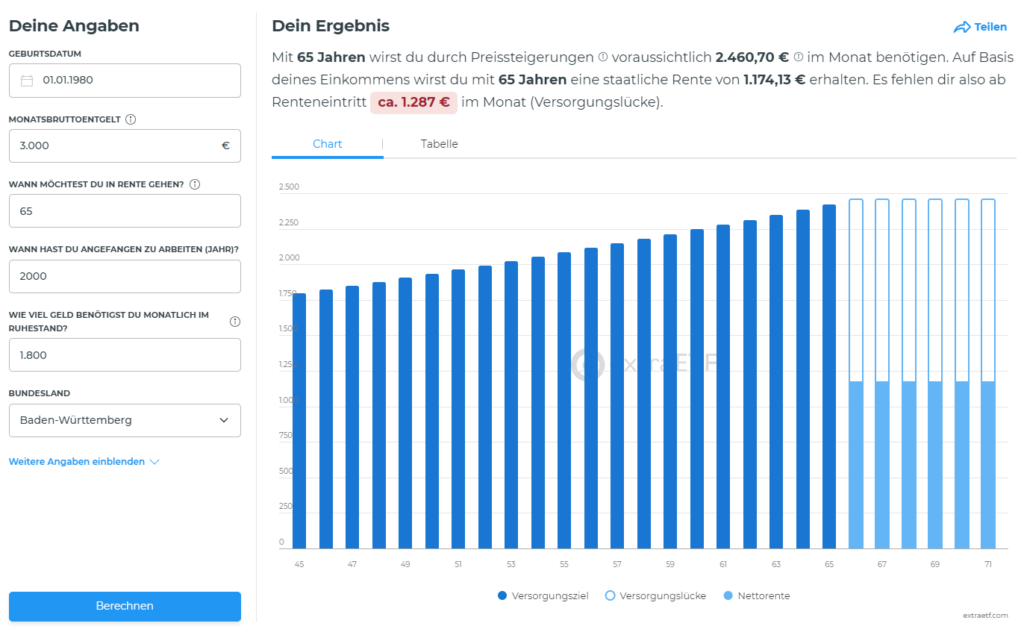Click the extraETF watermark logo on the chart
The height and width of the screenshot is (635, 1024).
point(620,362)
